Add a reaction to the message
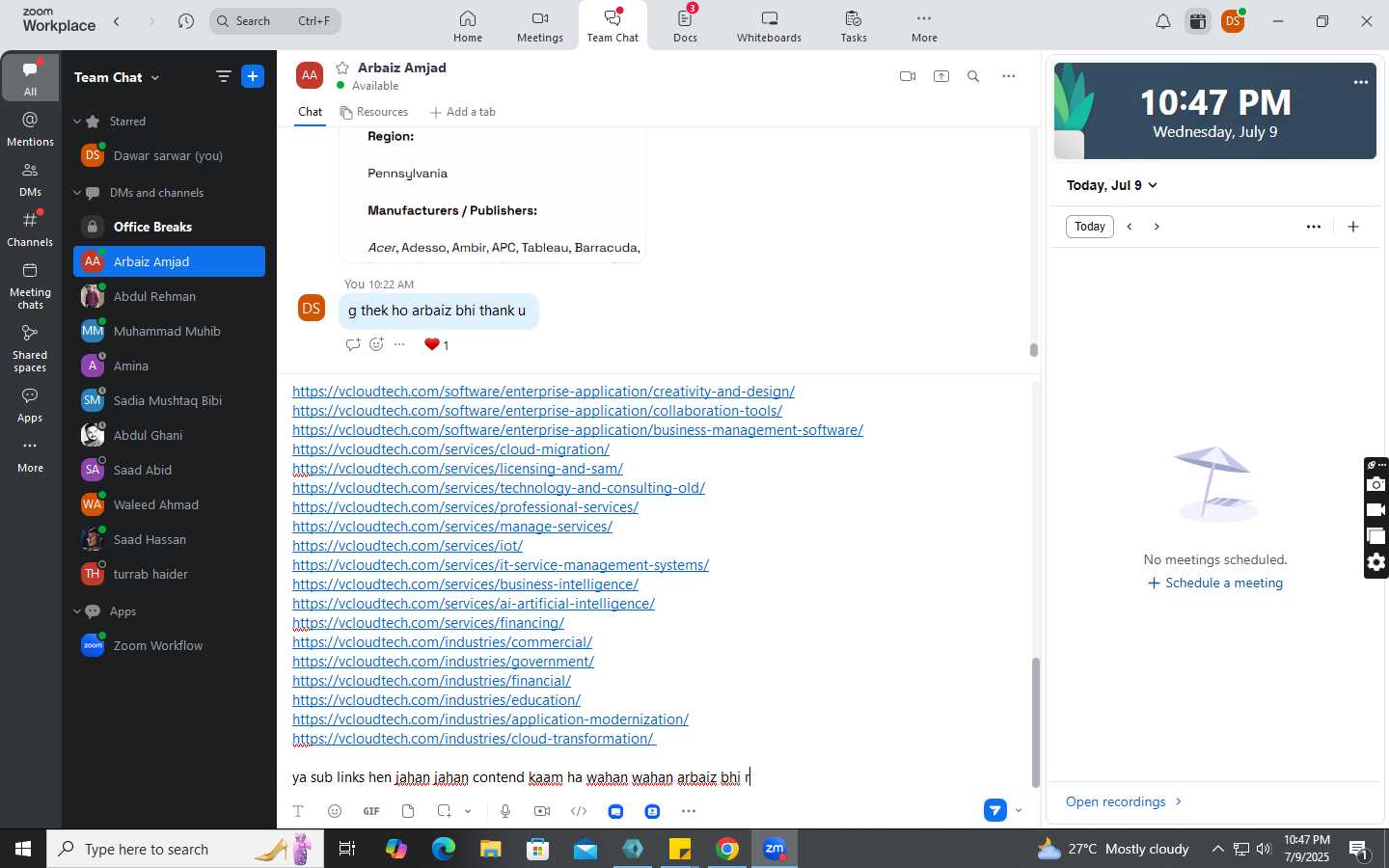 click(376, 344)
